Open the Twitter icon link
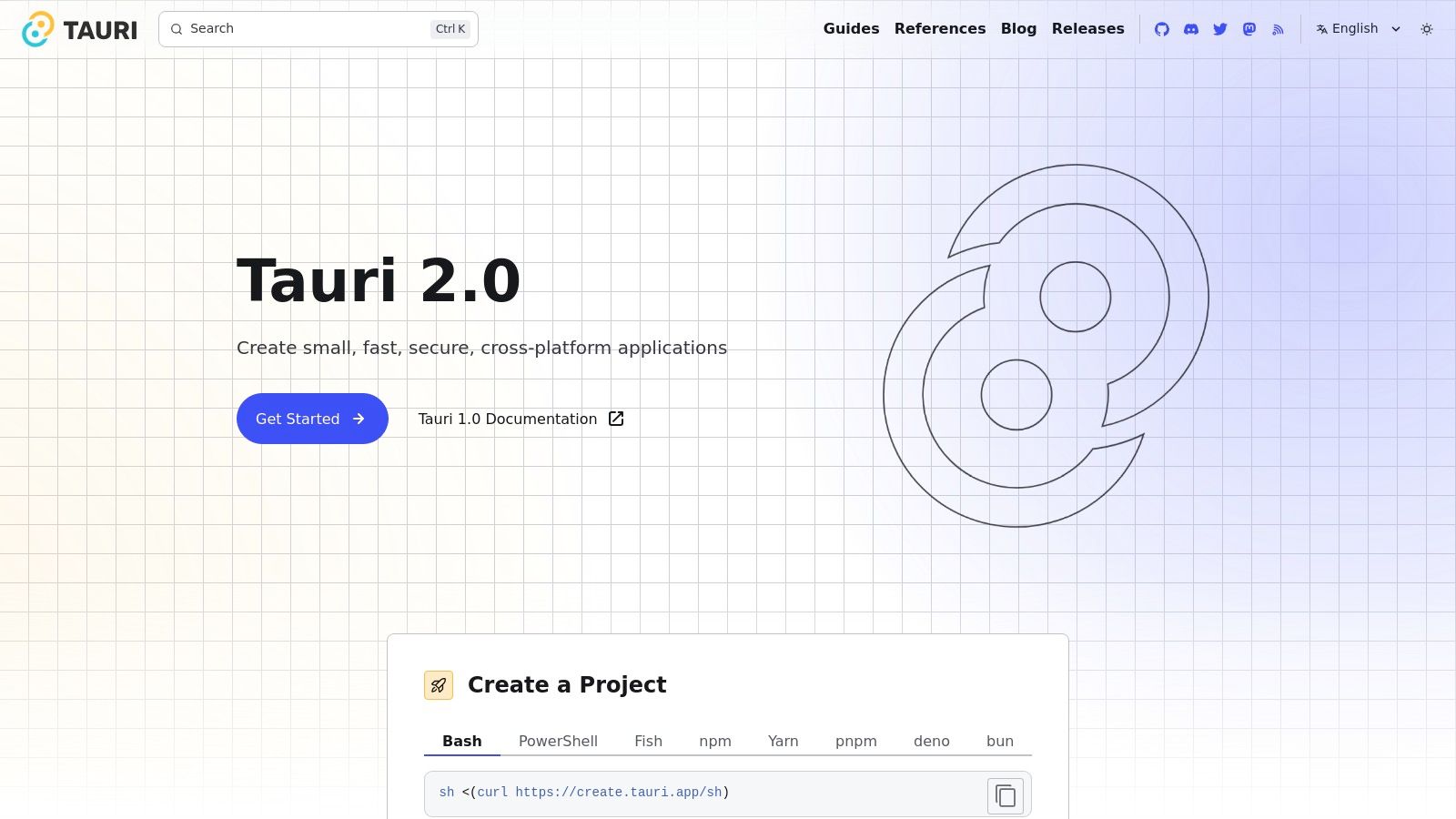Viewport: 1456px width, 819px height. click(x=1220, y=29)
